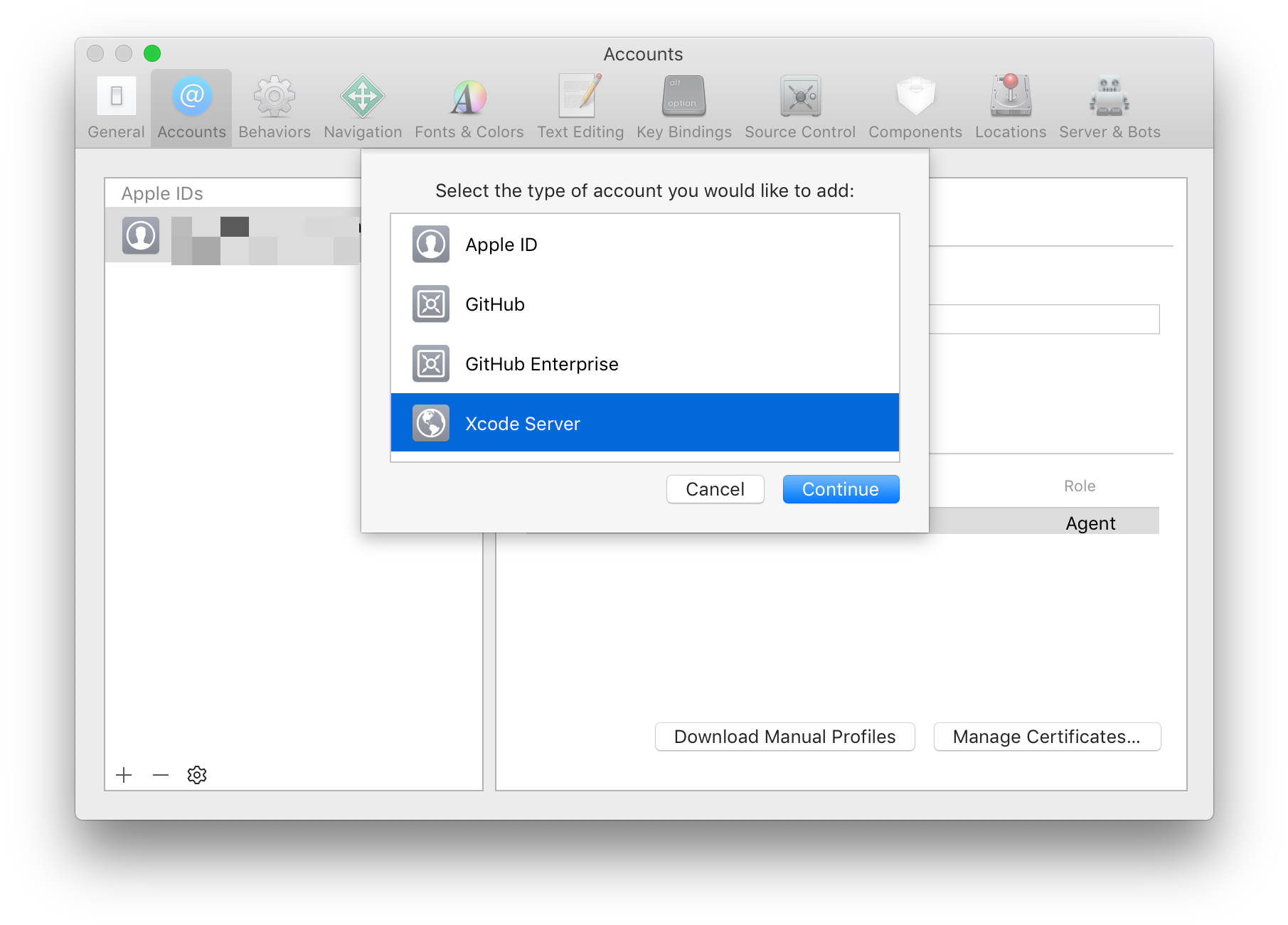Select the Apple ID account entry
Image resolution: width=1288 pixels, height=925 pixels.
tap(235, 235)
